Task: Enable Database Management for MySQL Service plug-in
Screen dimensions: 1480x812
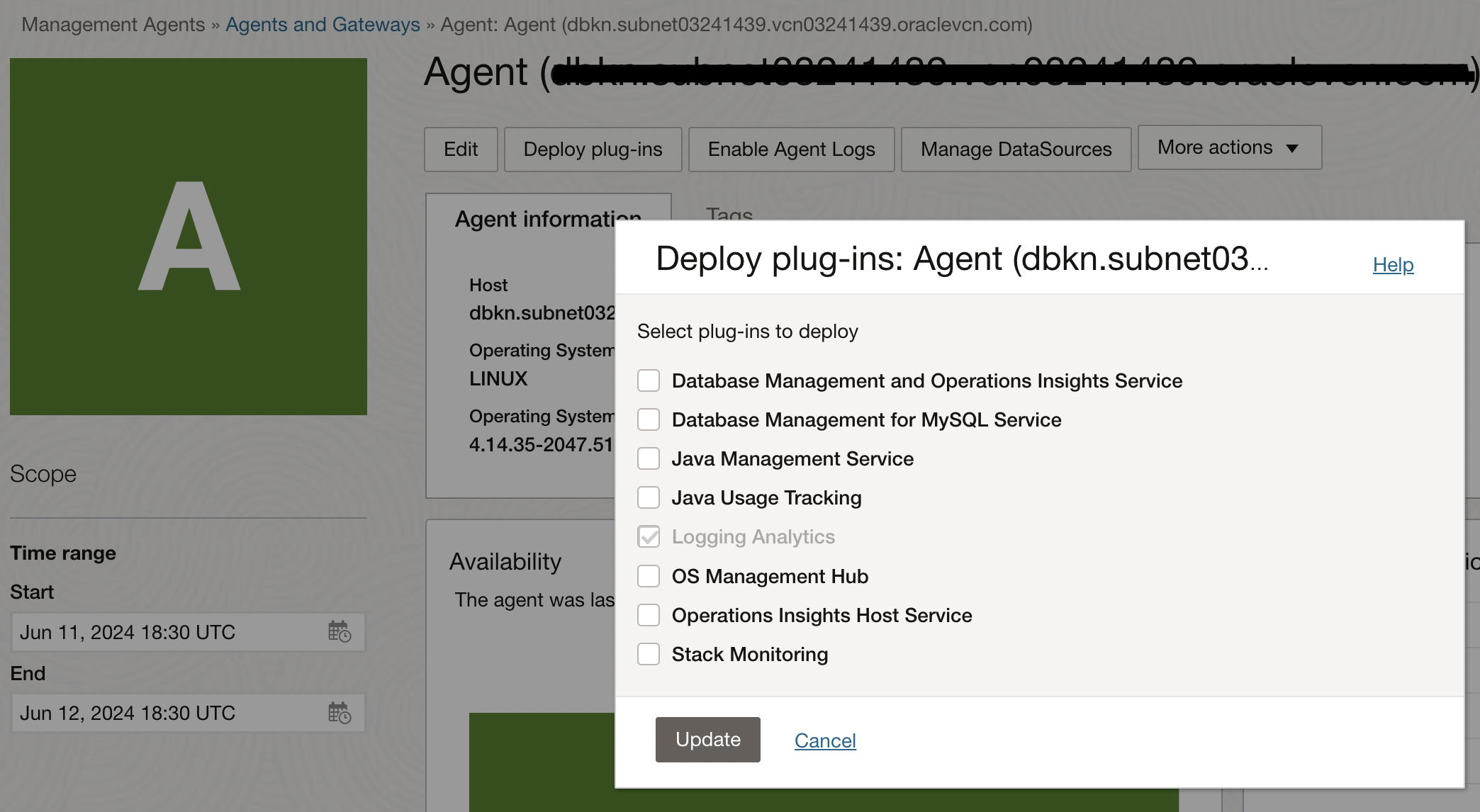Action: pyautogui.click(x=649, y=419)
